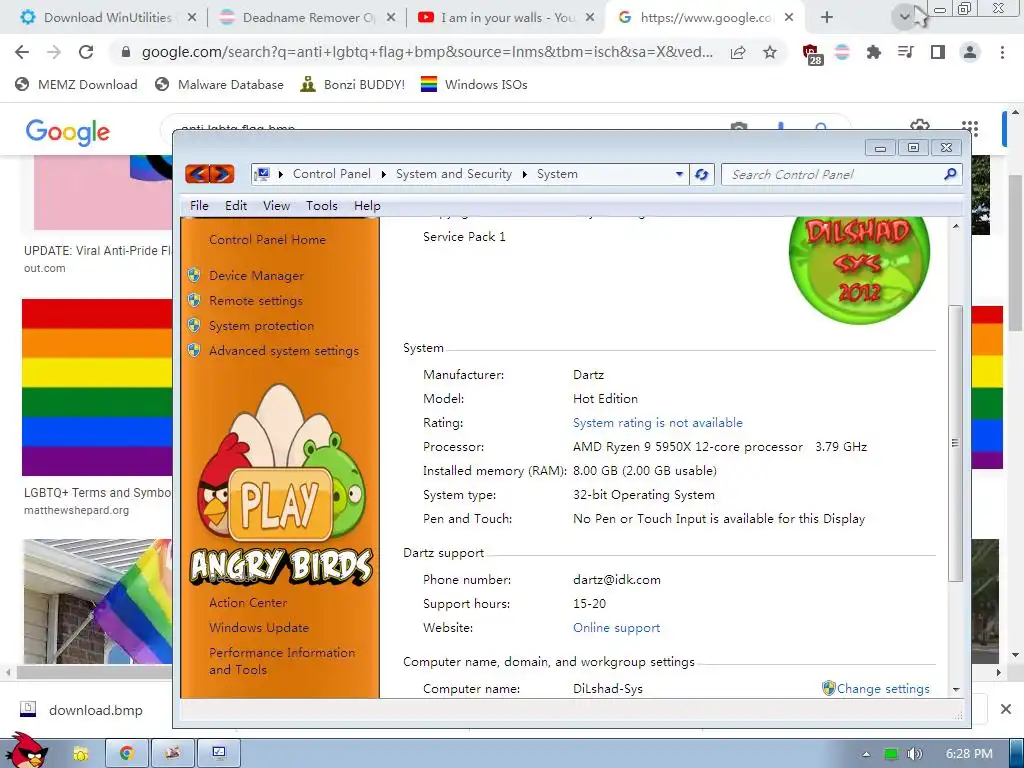Open the Chrome extensions puzzle icon
1024x768 pixels.
click(x=874, y=52)
